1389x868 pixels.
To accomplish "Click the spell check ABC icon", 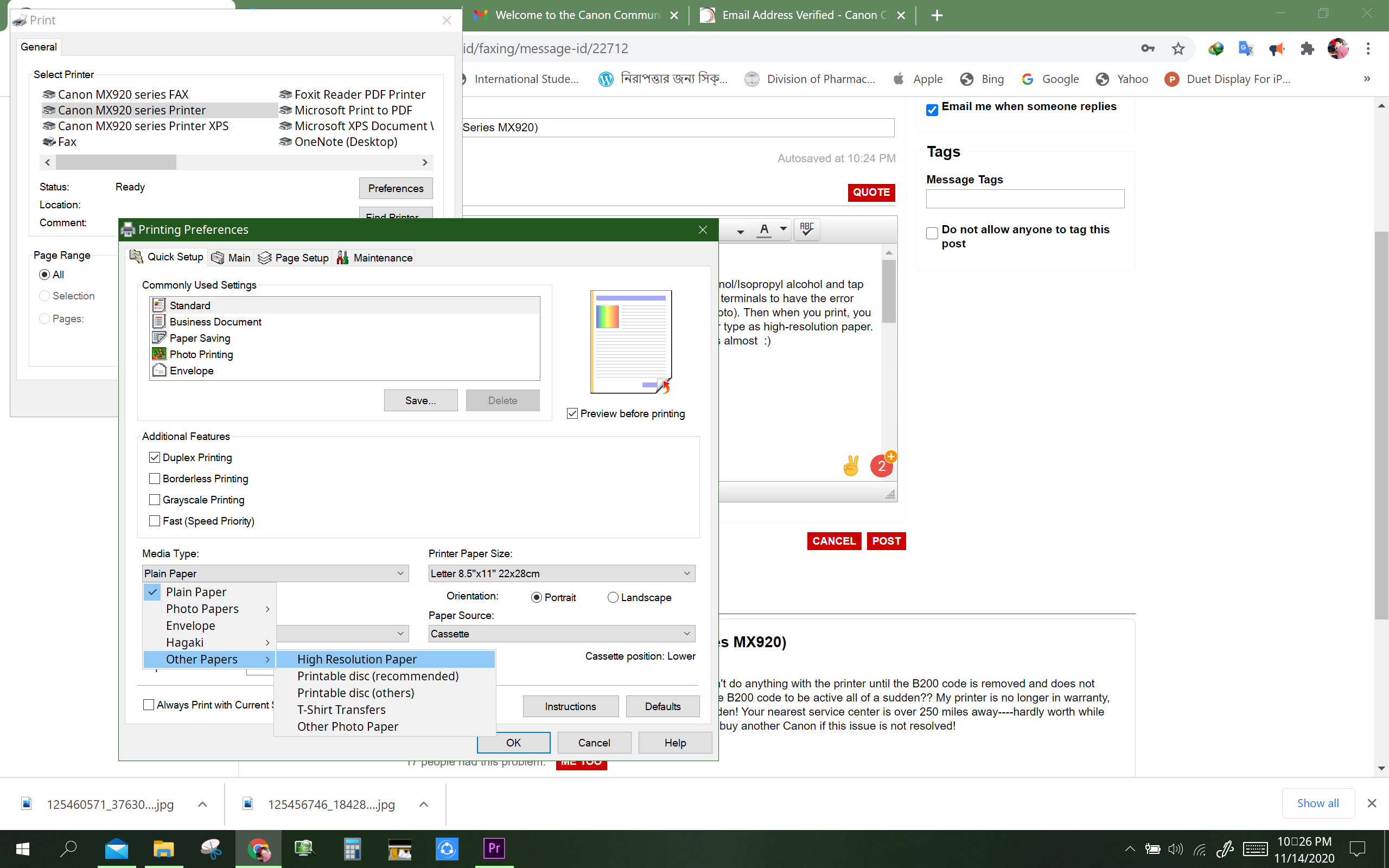I will (806, 229).
